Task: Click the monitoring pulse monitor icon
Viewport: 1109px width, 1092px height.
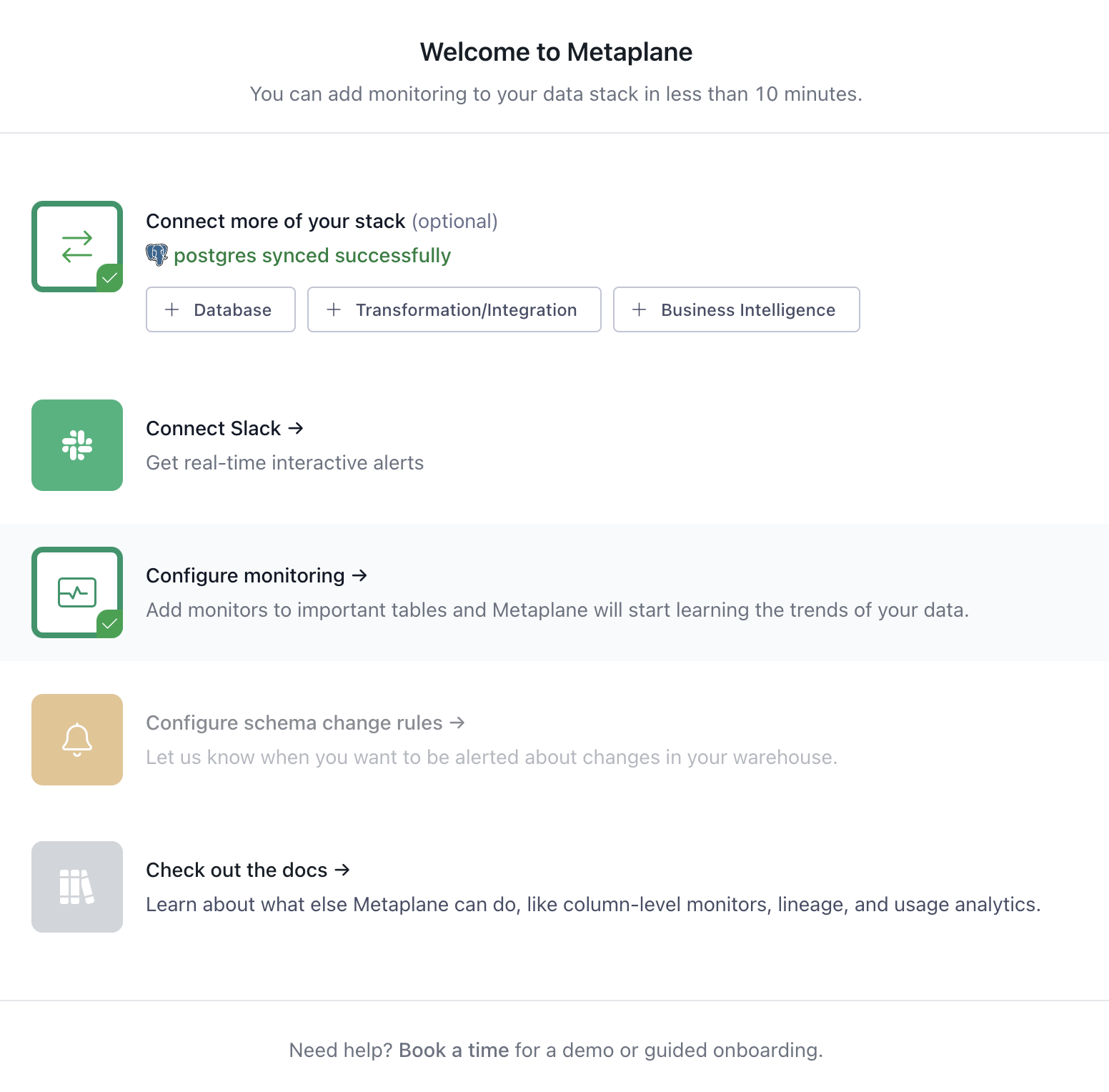Action: [x=77, y=592]
